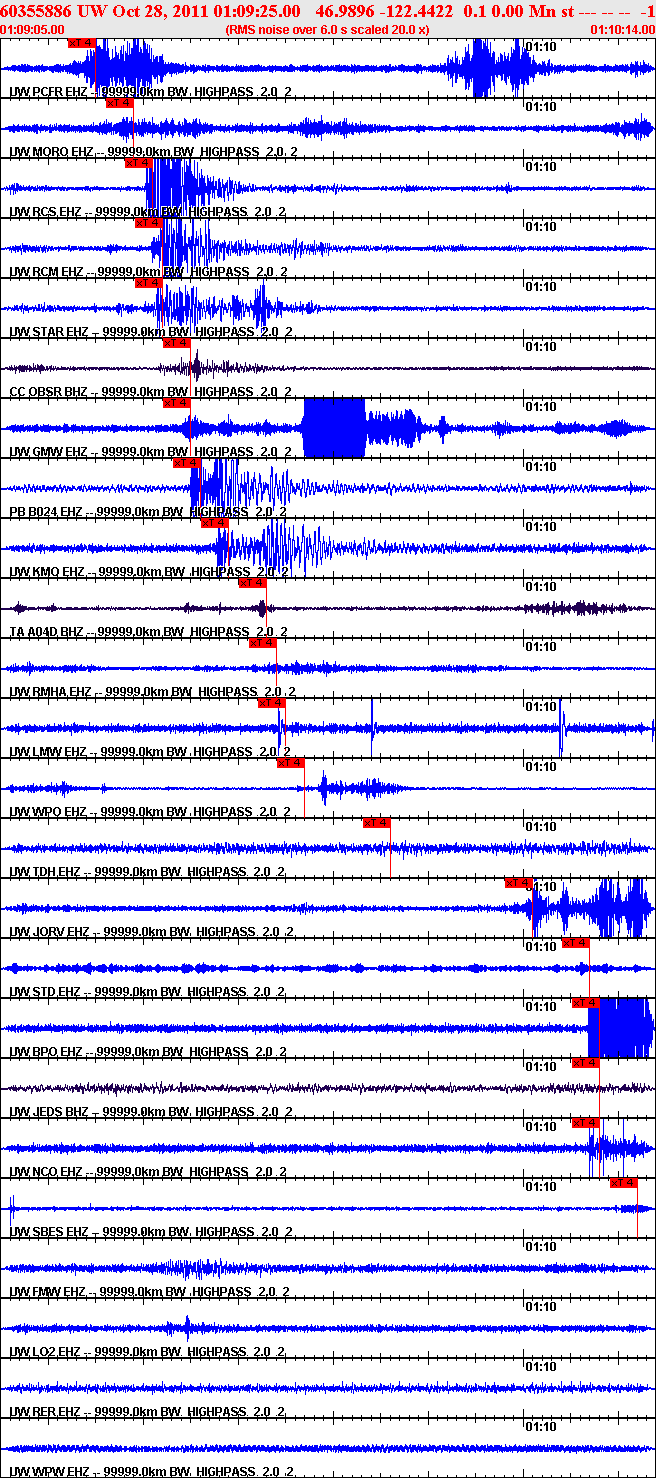
Task: Select the red pick flag on A04D trace
Action: tap(252, 583)
